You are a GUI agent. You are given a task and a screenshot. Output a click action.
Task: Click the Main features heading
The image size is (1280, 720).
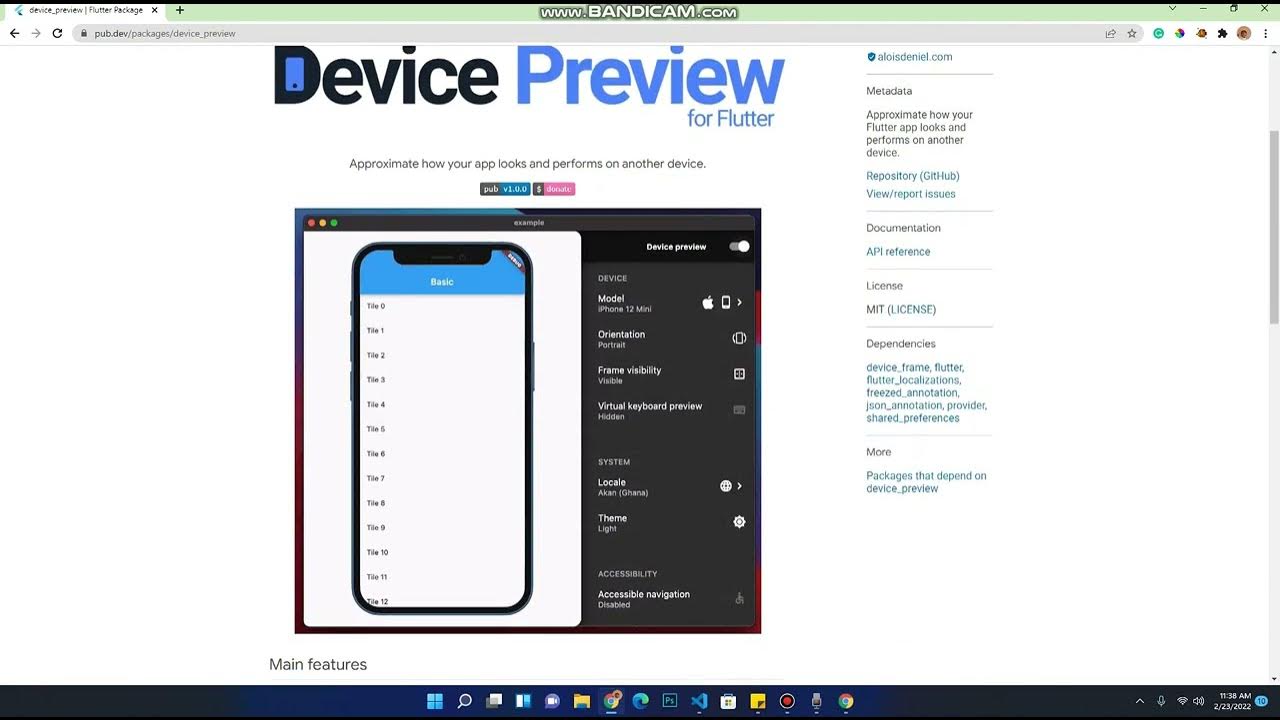coord(318,665)
